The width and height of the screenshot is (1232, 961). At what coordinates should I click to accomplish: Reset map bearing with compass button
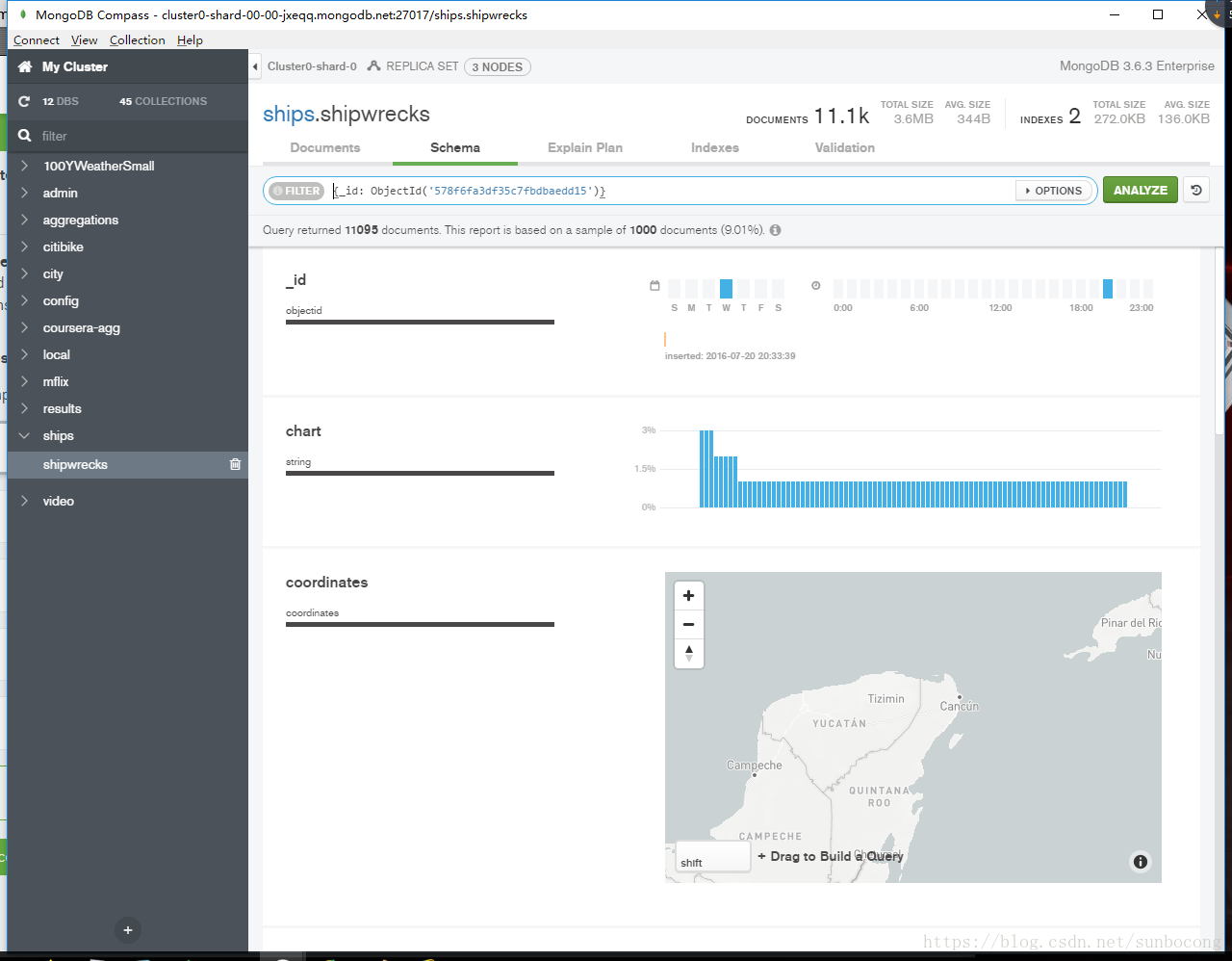click(688, 653)
